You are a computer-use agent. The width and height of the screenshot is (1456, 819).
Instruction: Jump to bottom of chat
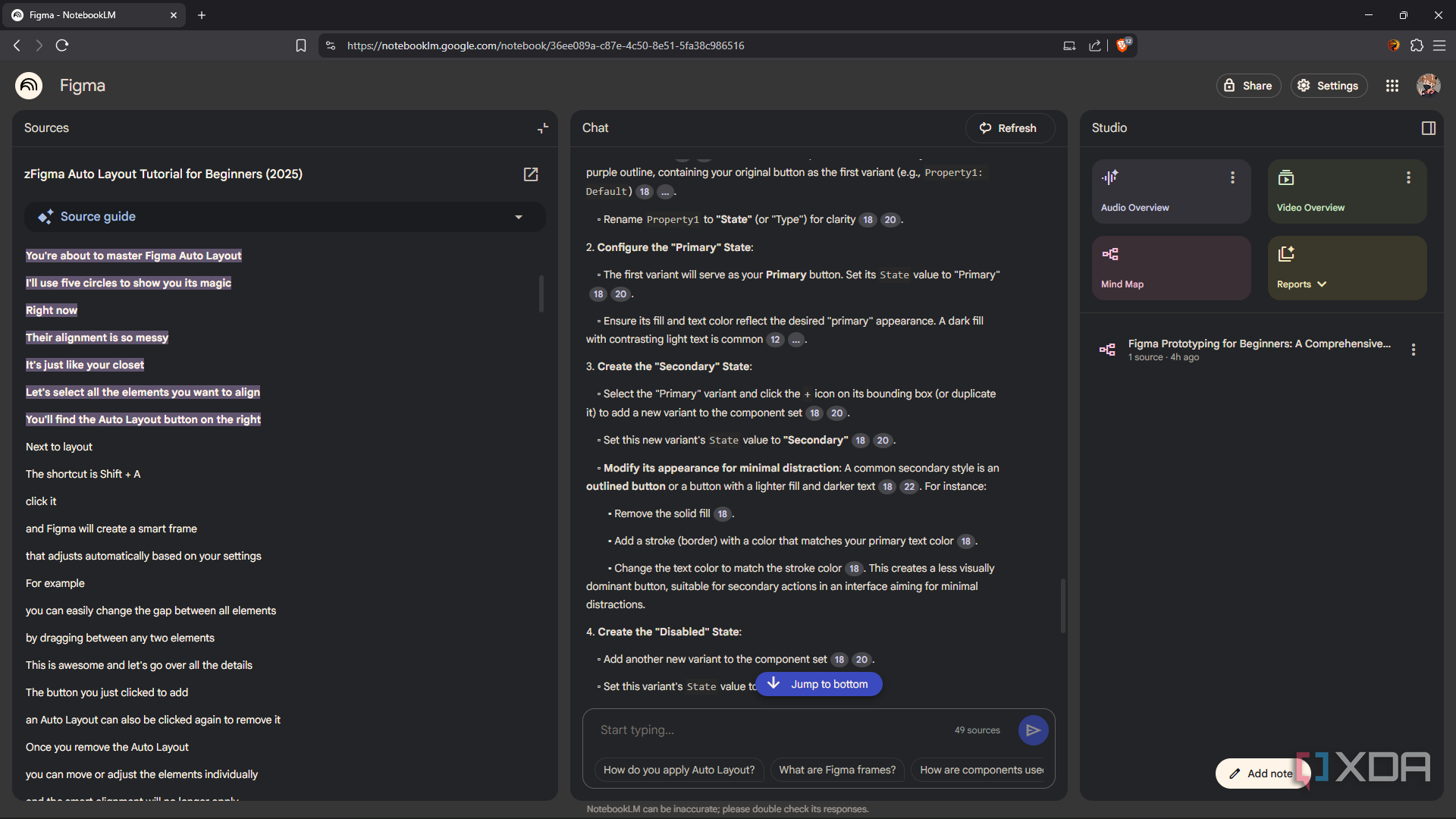point(819,684)
